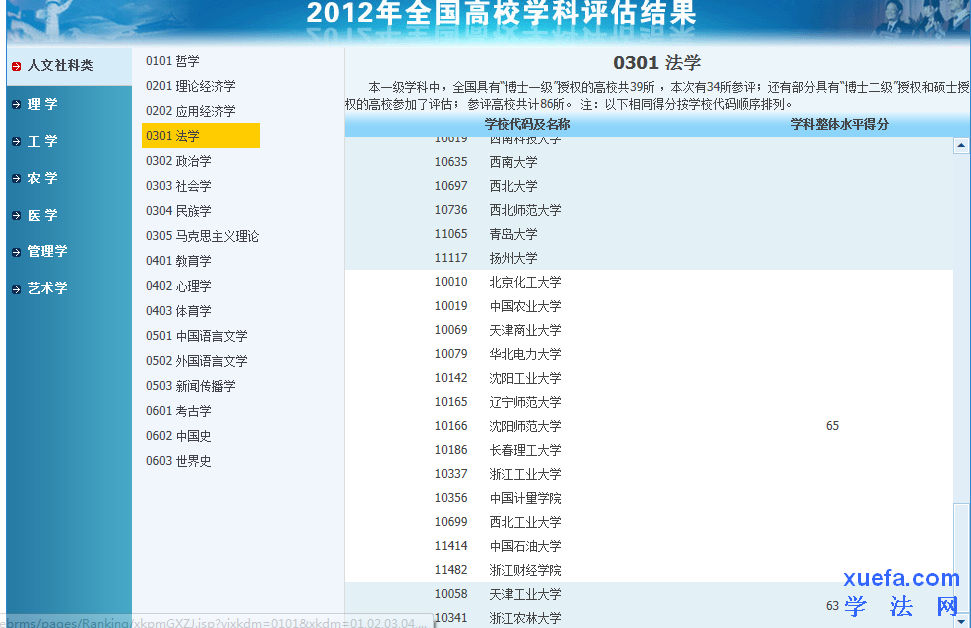971x628 pixels.
Task: Click school code 11414
Action: (451, 546)
